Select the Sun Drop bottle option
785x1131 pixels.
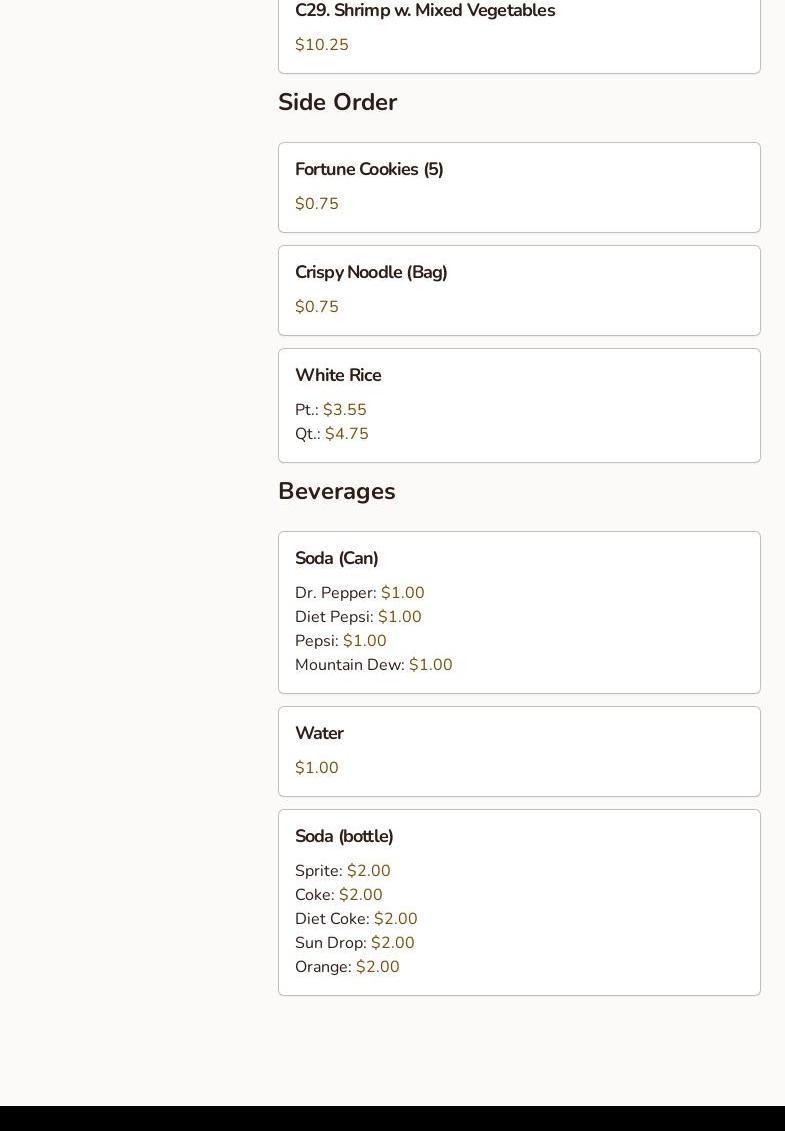coord(355,943)
